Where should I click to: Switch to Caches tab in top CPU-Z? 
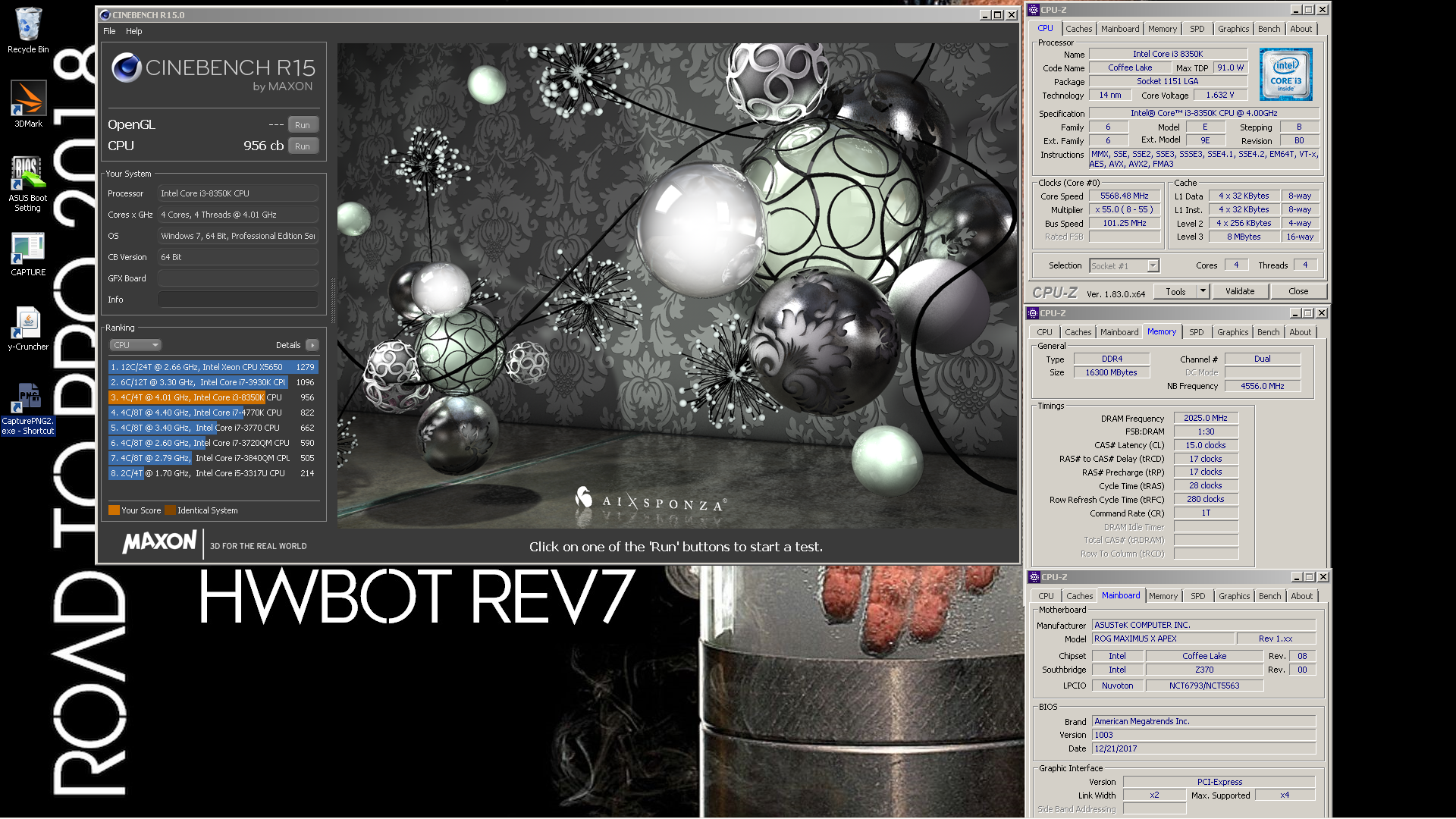tap(1078, 29)
